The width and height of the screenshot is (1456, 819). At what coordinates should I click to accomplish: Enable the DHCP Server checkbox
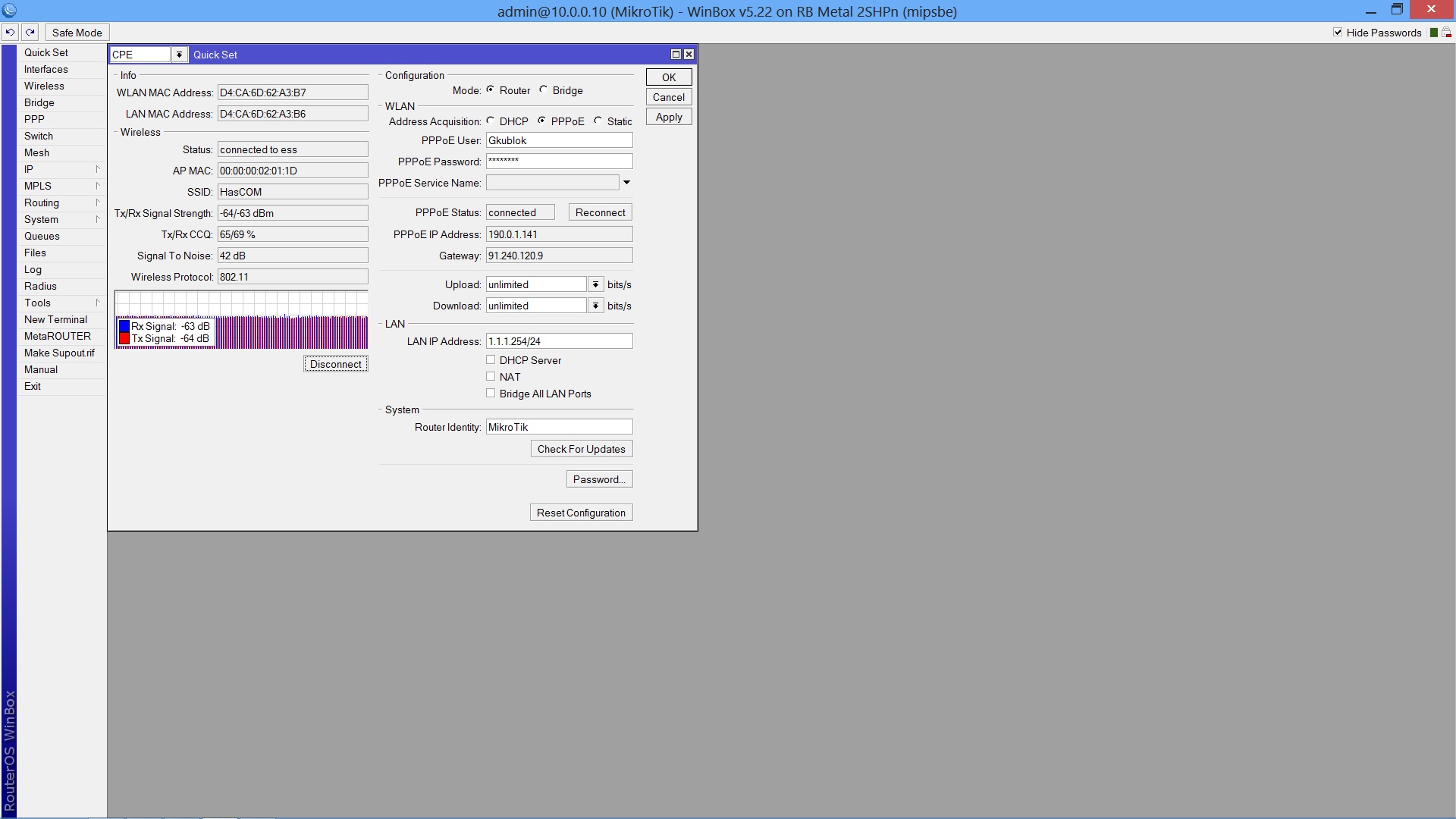tap(491, 360)
